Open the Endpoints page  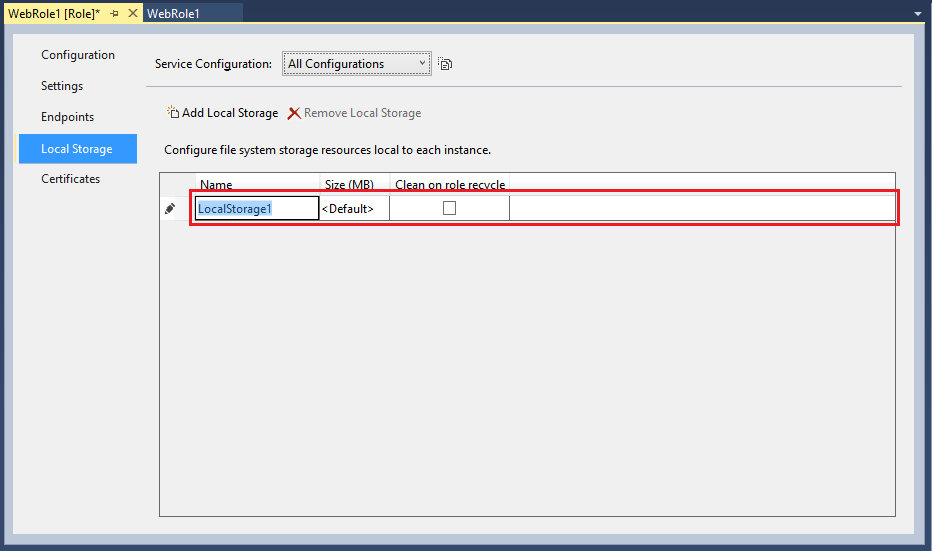67,117
